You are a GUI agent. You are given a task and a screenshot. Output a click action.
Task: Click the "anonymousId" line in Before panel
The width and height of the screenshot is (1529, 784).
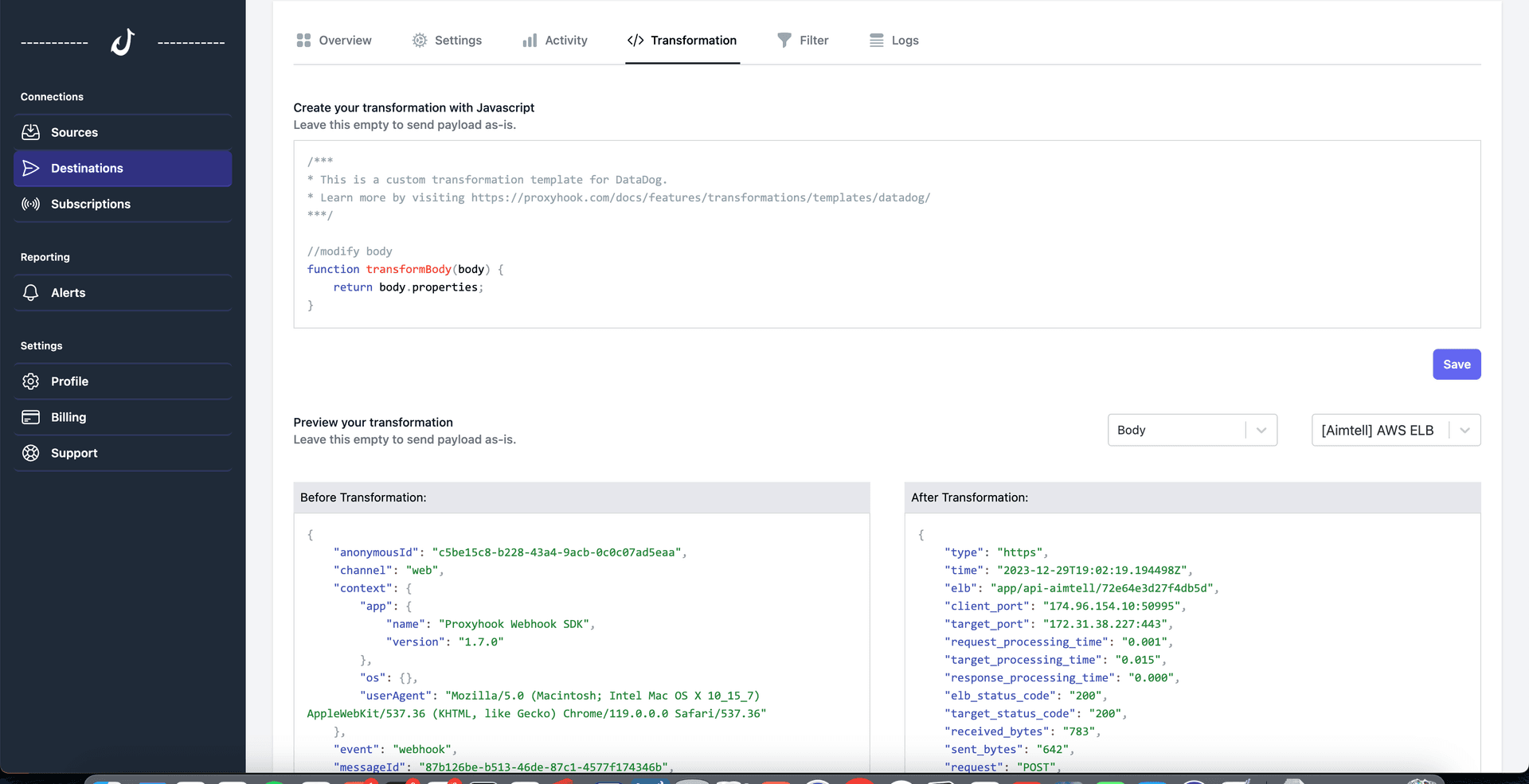pos(510,552)
